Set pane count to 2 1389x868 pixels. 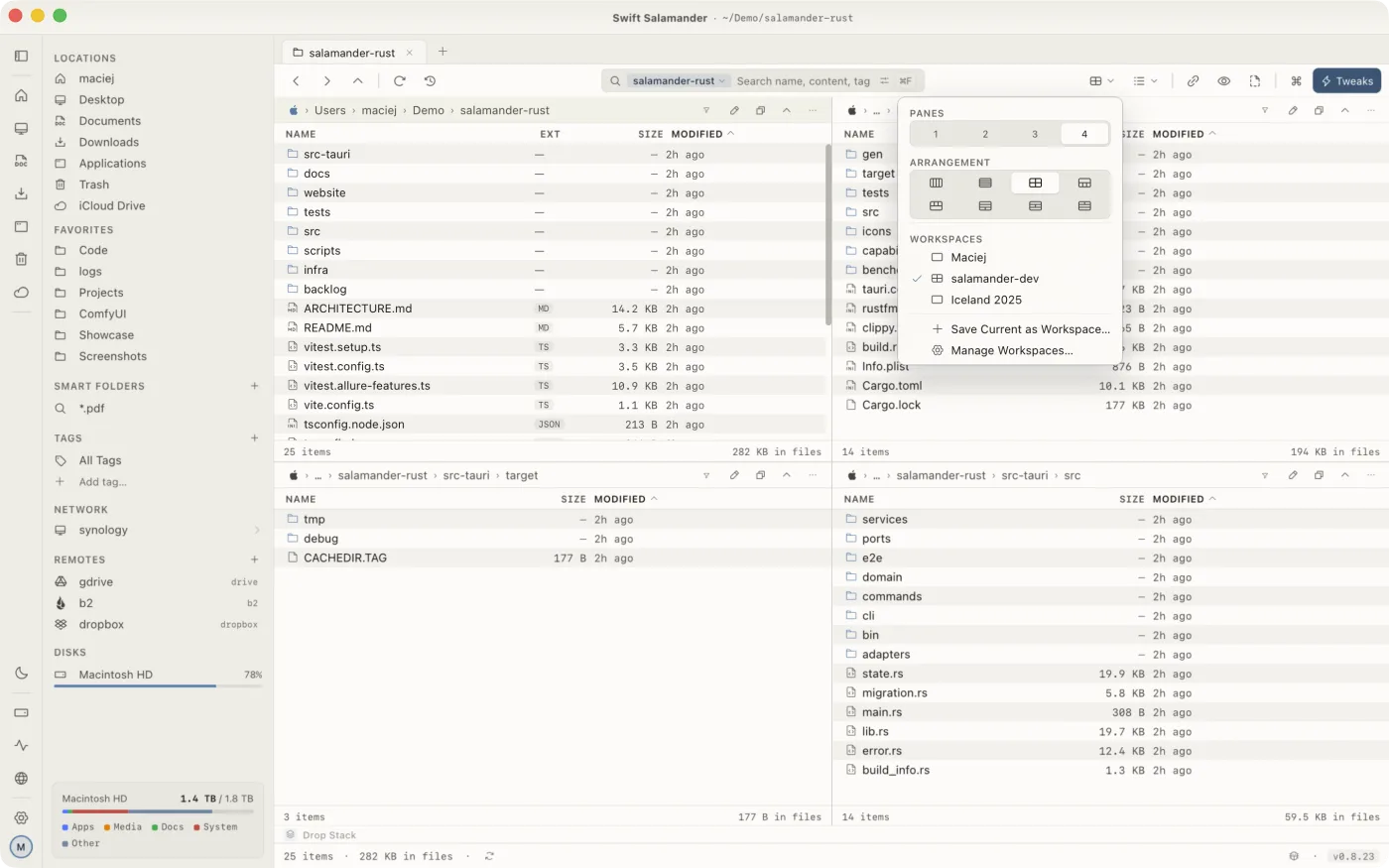coord(985,134)
